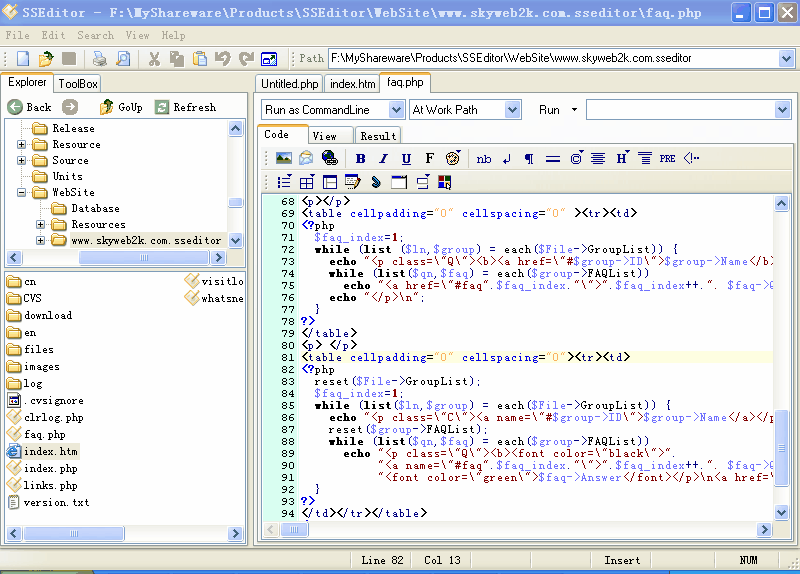
Task: Switch to the index.htm document tab
Action: click(x=353, y=84)
